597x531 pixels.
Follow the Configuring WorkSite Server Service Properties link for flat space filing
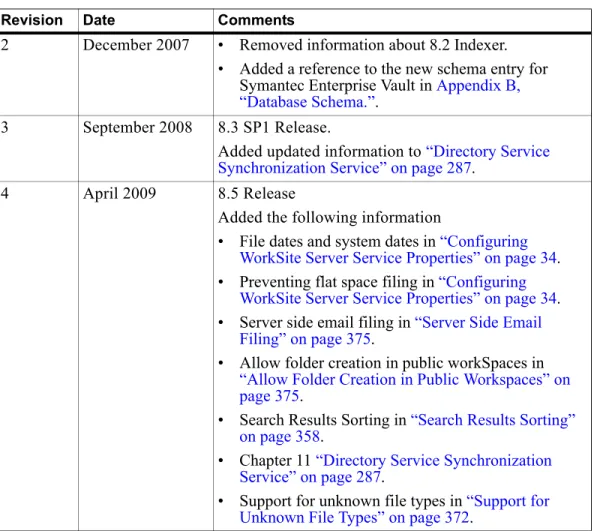(399, 290)
